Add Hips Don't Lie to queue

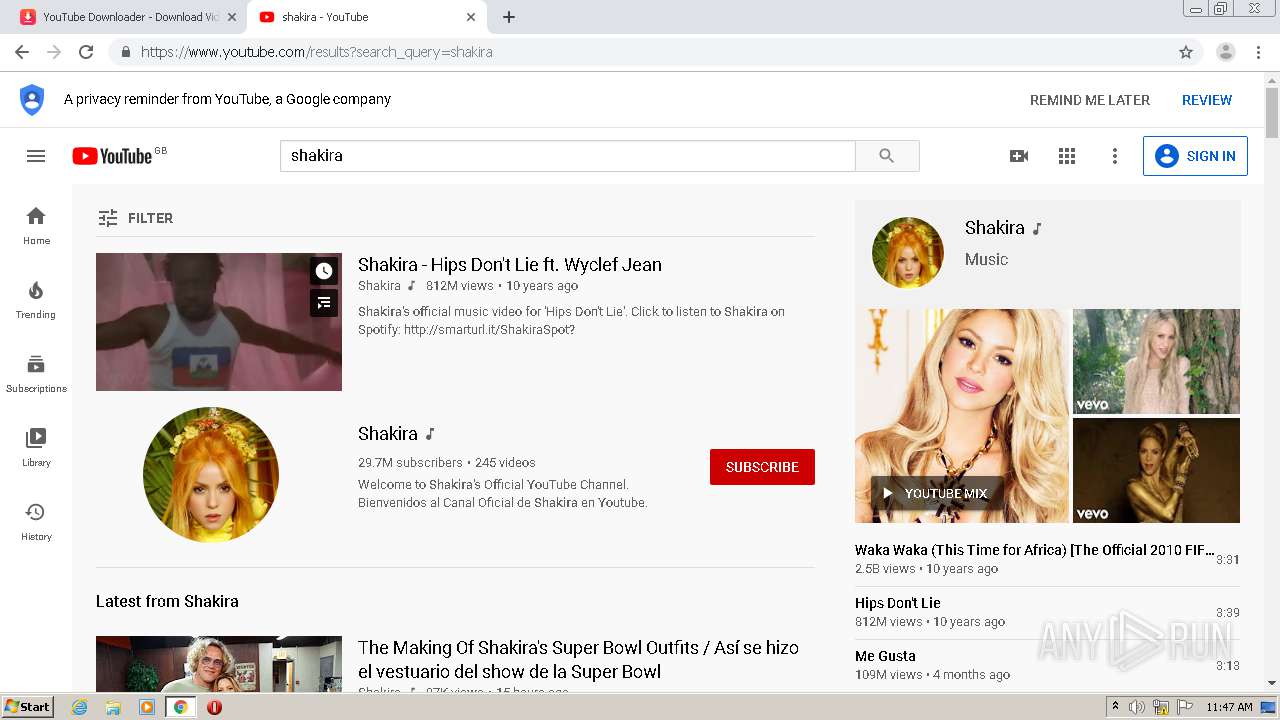tap(324, 302)
